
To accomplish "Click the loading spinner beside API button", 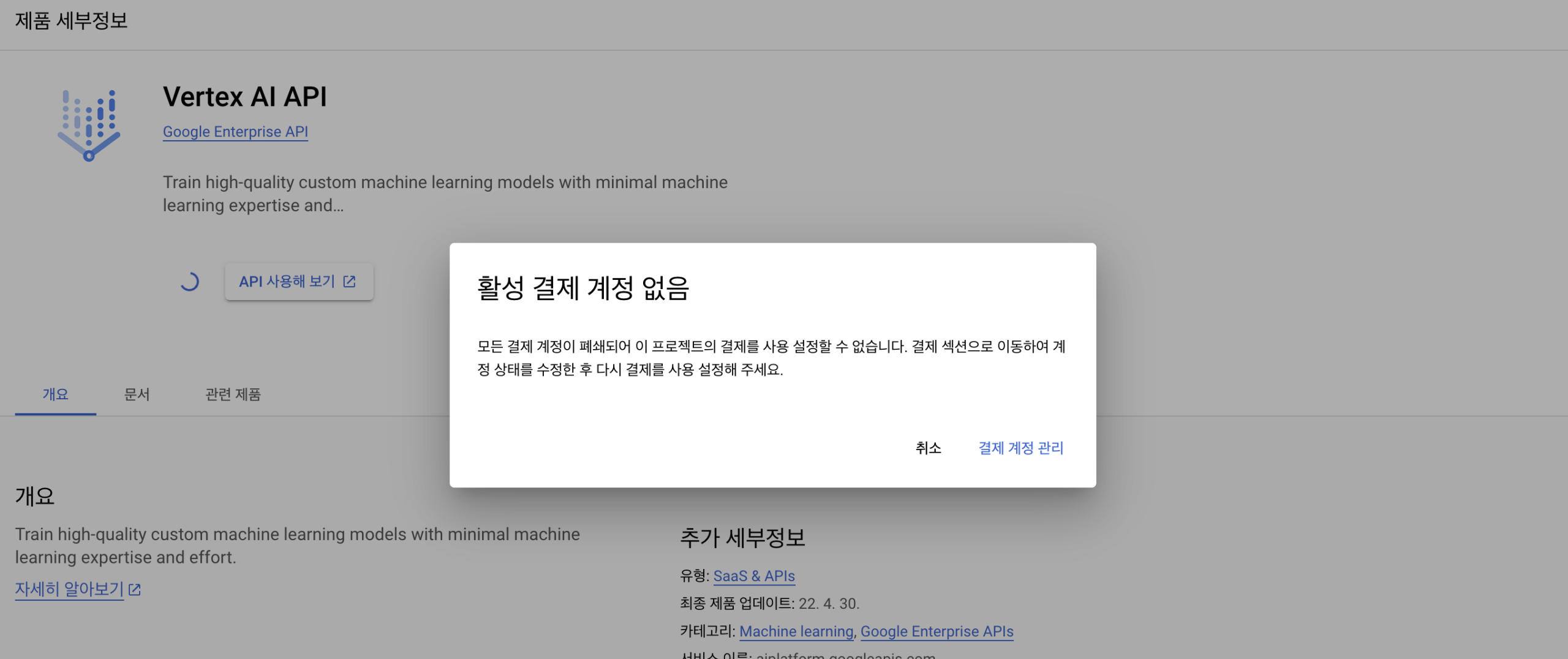I will click(189, 282).
